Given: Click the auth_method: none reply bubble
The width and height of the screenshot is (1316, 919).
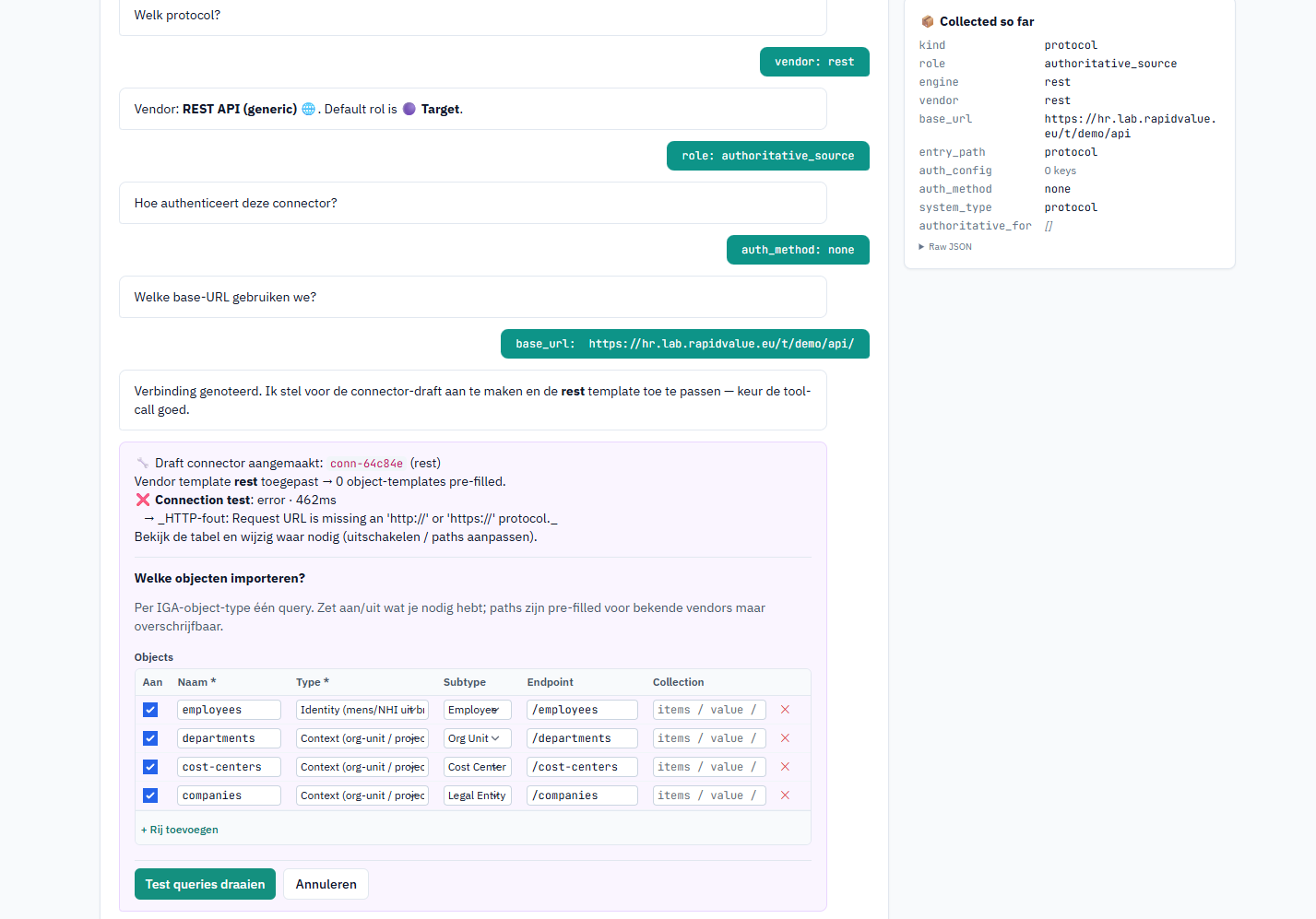Looking at the screenshot, I should tap(798, 250).
